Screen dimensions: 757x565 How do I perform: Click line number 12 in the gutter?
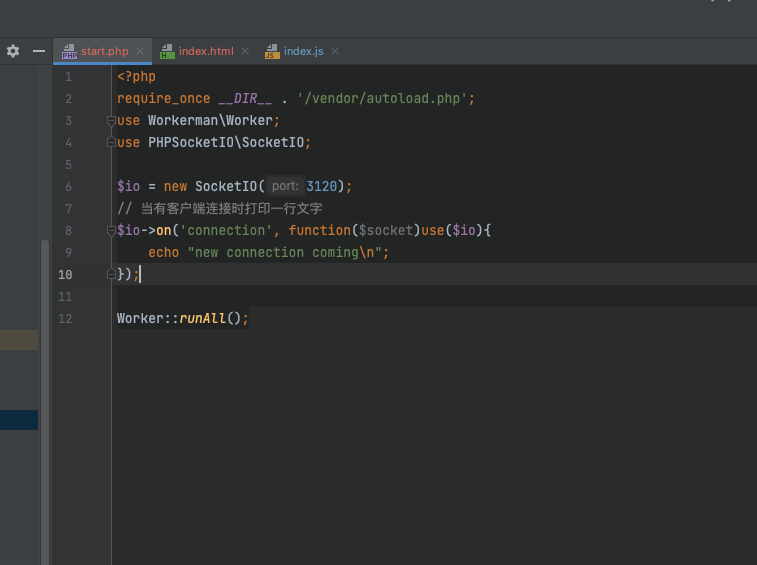(x=65, y=319)
